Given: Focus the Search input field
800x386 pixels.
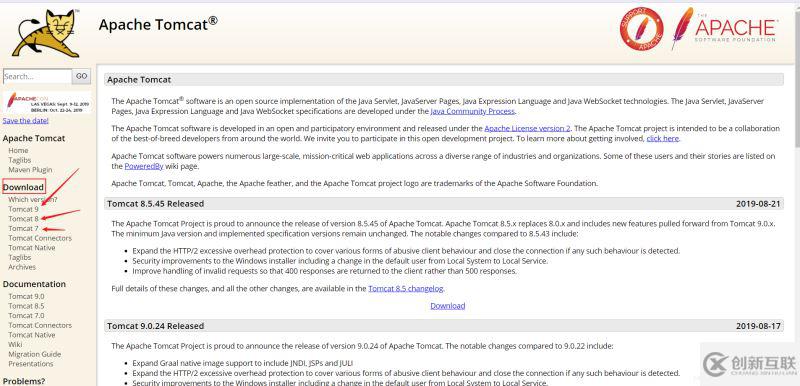Looking at the screenshot, I should click(x=37, y=76).
